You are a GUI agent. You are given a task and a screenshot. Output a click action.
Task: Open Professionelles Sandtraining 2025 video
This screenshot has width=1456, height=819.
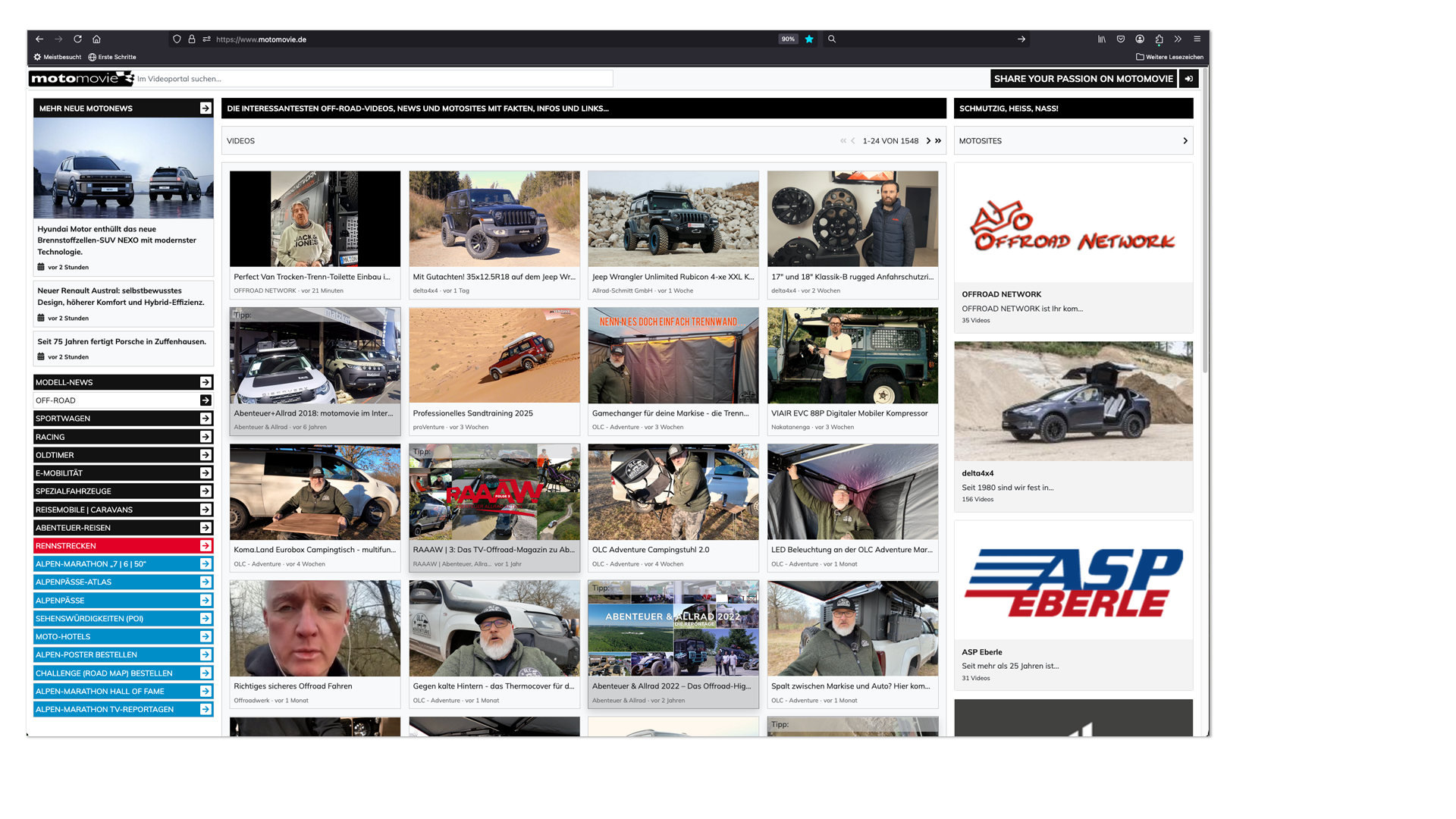[494, 370]
